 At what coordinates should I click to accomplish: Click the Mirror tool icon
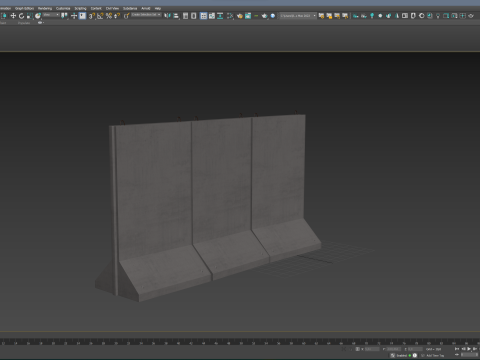click(x=167, y=16)
